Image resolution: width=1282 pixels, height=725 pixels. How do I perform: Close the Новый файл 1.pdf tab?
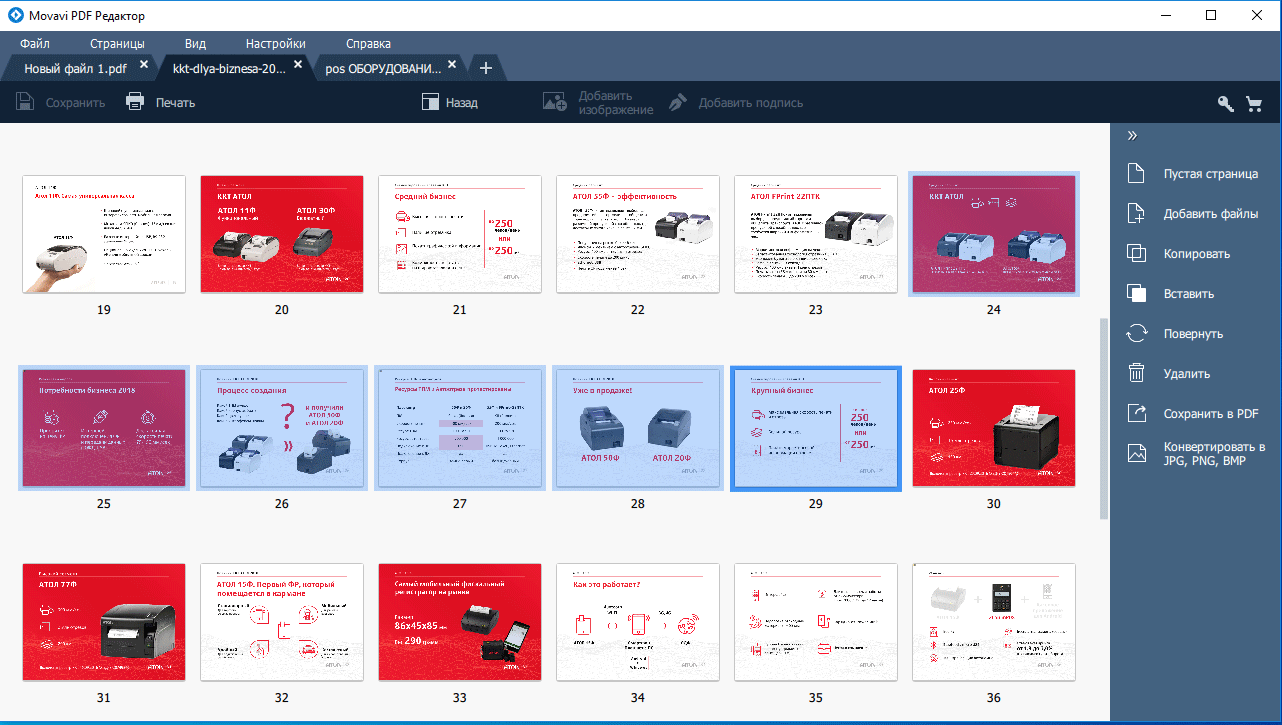click(144, 65)
